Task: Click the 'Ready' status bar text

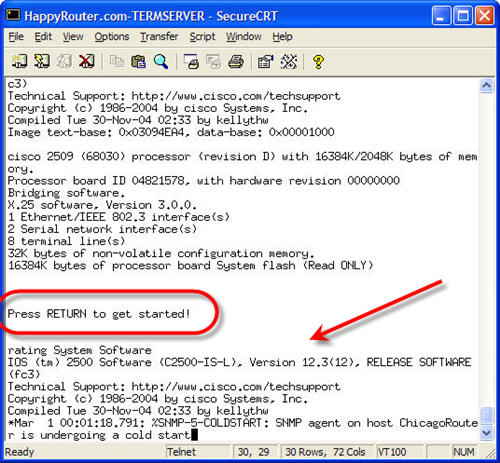Action: tap(20, 452)
